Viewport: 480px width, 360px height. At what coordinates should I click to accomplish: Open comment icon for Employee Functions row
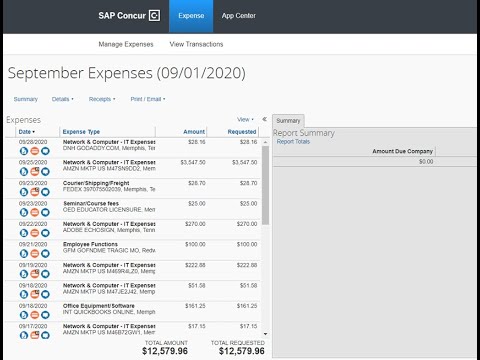click(45, 254)
